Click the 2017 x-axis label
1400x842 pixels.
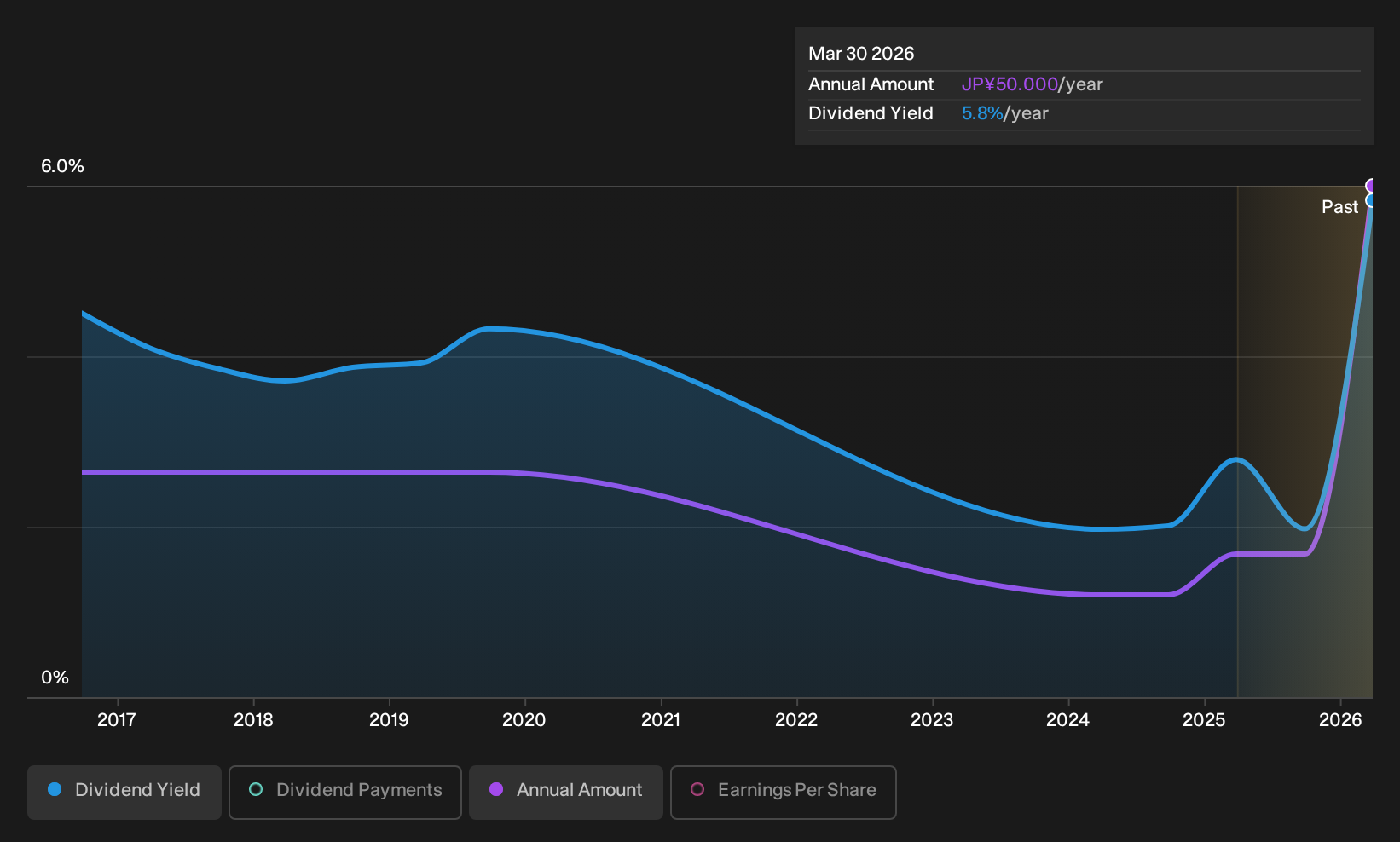(117, 720)
